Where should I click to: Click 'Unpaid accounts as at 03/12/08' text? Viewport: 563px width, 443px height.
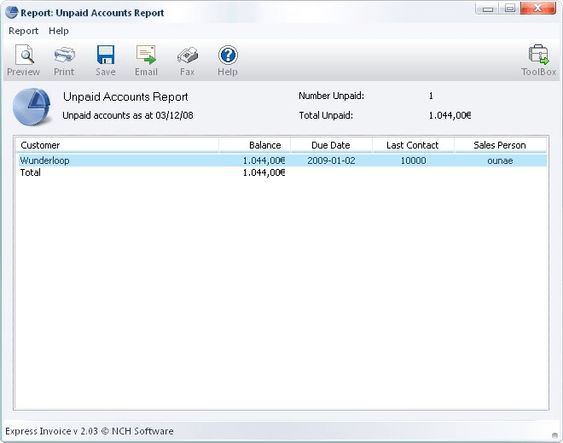(x=128, y=116)
